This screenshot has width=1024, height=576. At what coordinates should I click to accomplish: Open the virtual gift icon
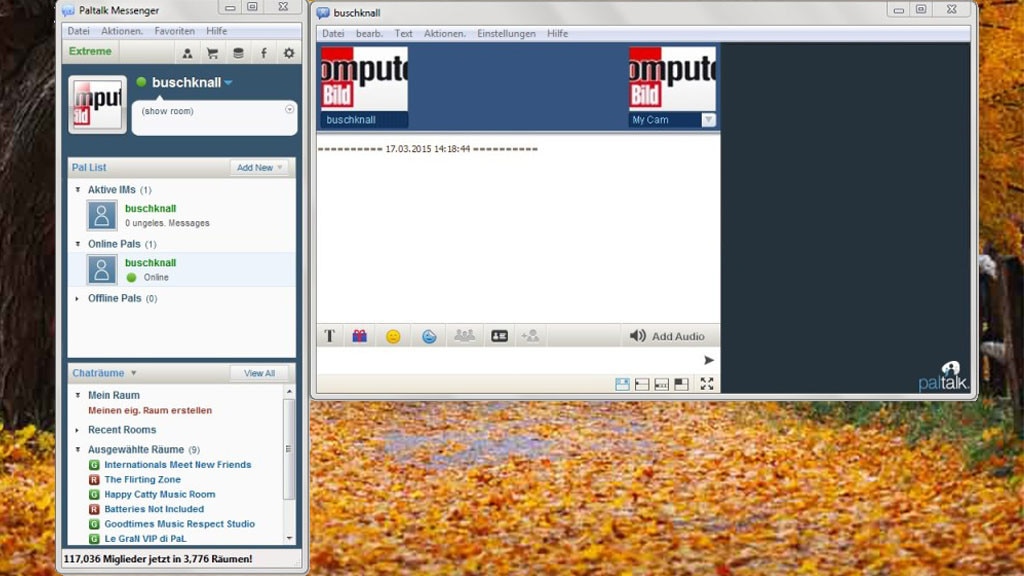pyautogui.click(x=359, y=335)
